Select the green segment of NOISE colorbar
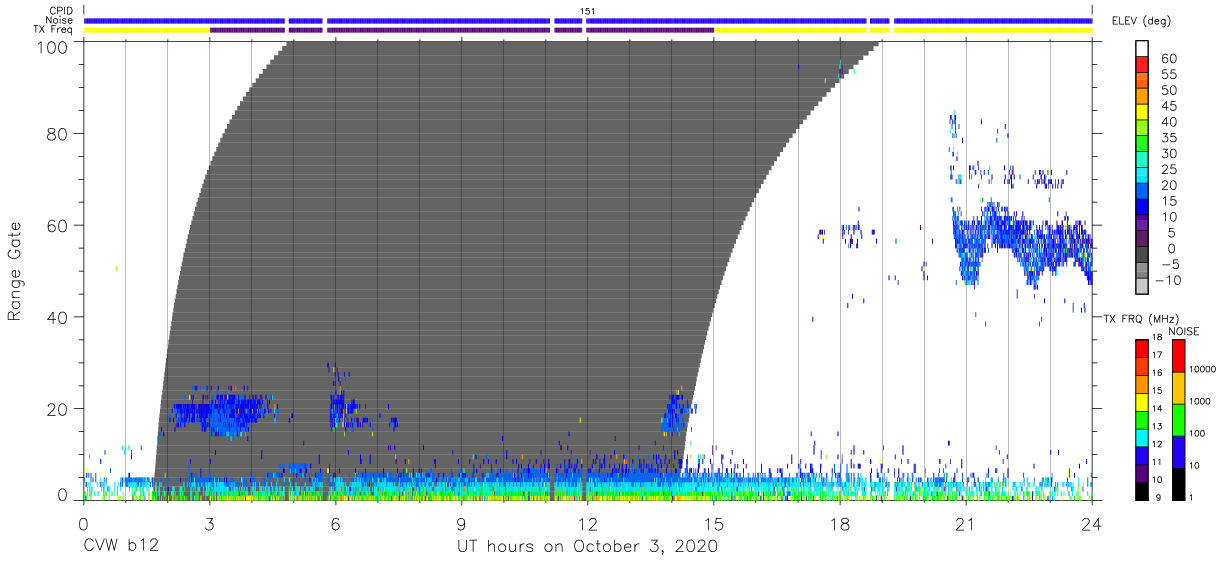The image size is (1228, 567). click(x=1179, y=419)
